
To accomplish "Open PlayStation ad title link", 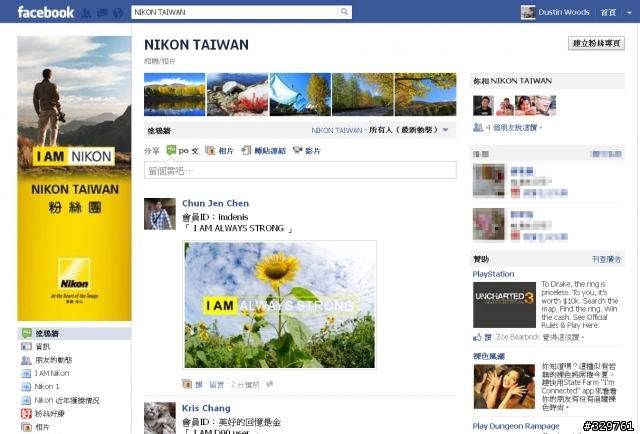I will click(493, 274).
